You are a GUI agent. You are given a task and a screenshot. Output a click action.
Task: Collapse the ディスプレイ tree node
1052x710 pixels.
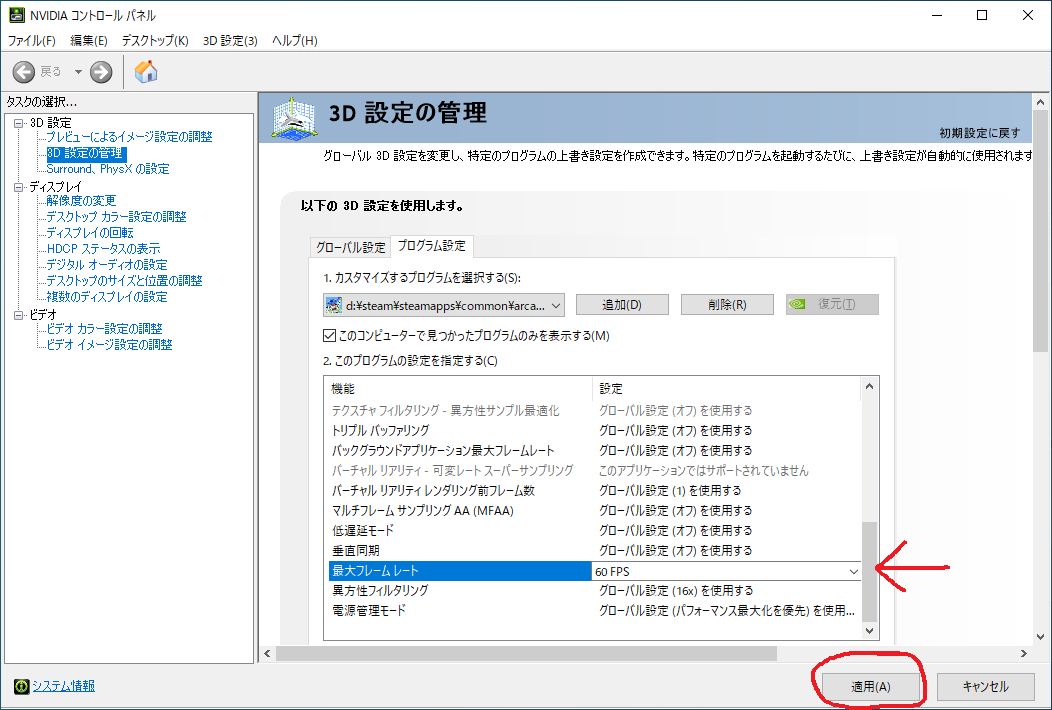tap(19, 187)
